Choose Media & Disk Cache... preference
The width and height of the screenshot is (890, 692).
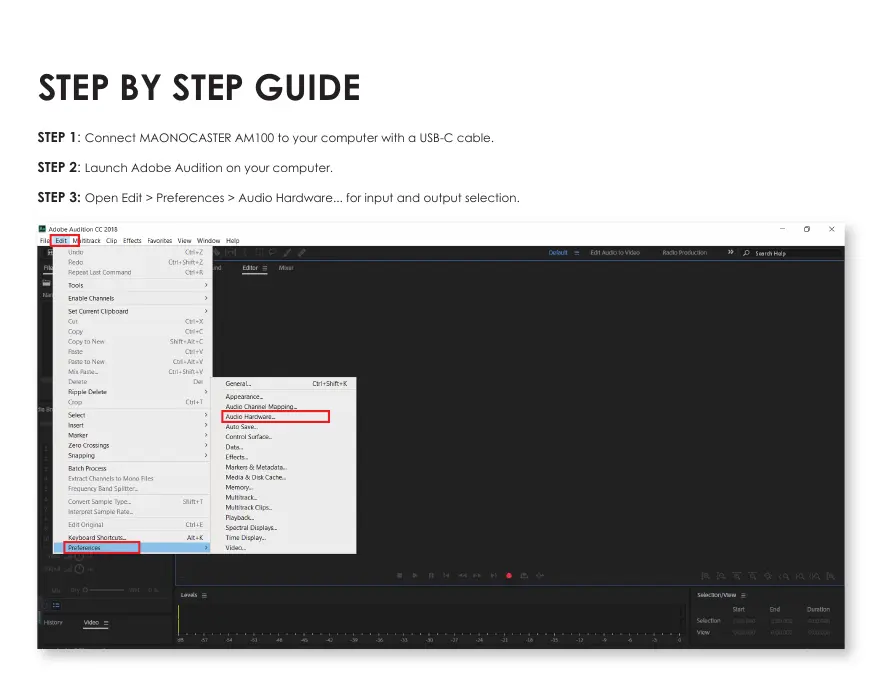[284, 477]
